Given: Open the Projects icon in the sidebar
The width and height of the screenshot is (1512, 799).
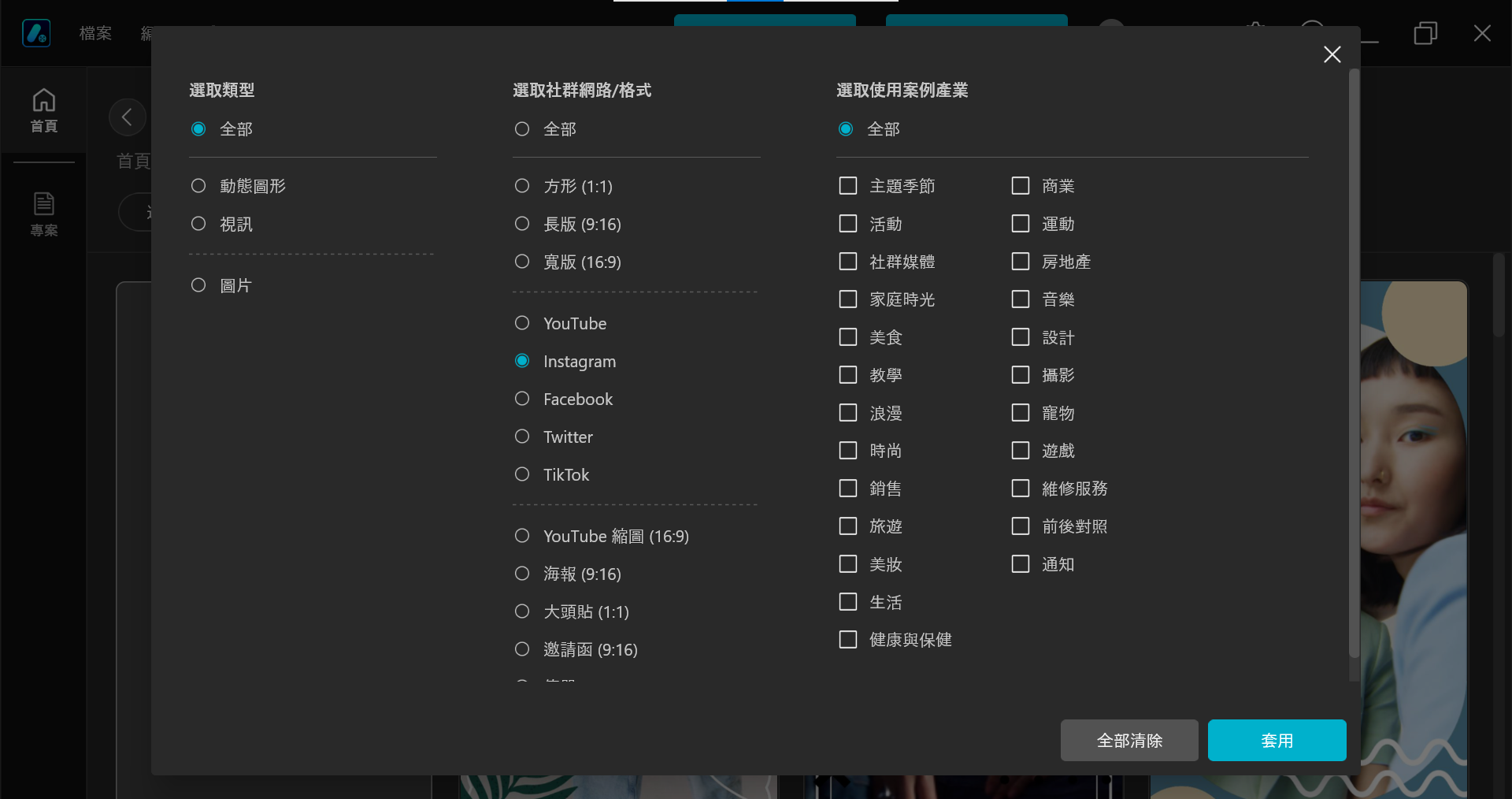Looking at the screenshot, I should click(x=43, y=214).
